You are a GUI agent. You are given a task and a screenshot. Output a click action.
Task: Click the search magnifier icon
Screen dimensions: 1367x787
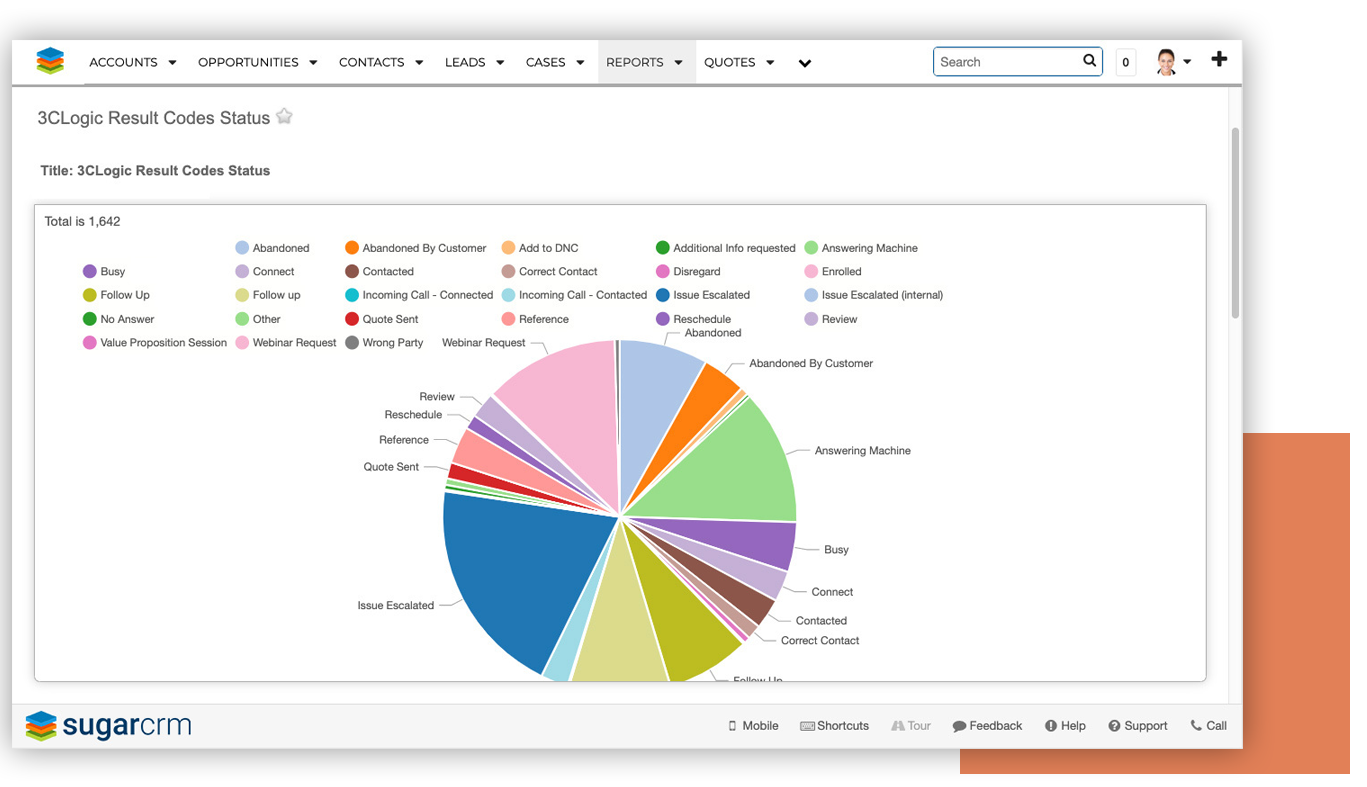[1089, 61]
